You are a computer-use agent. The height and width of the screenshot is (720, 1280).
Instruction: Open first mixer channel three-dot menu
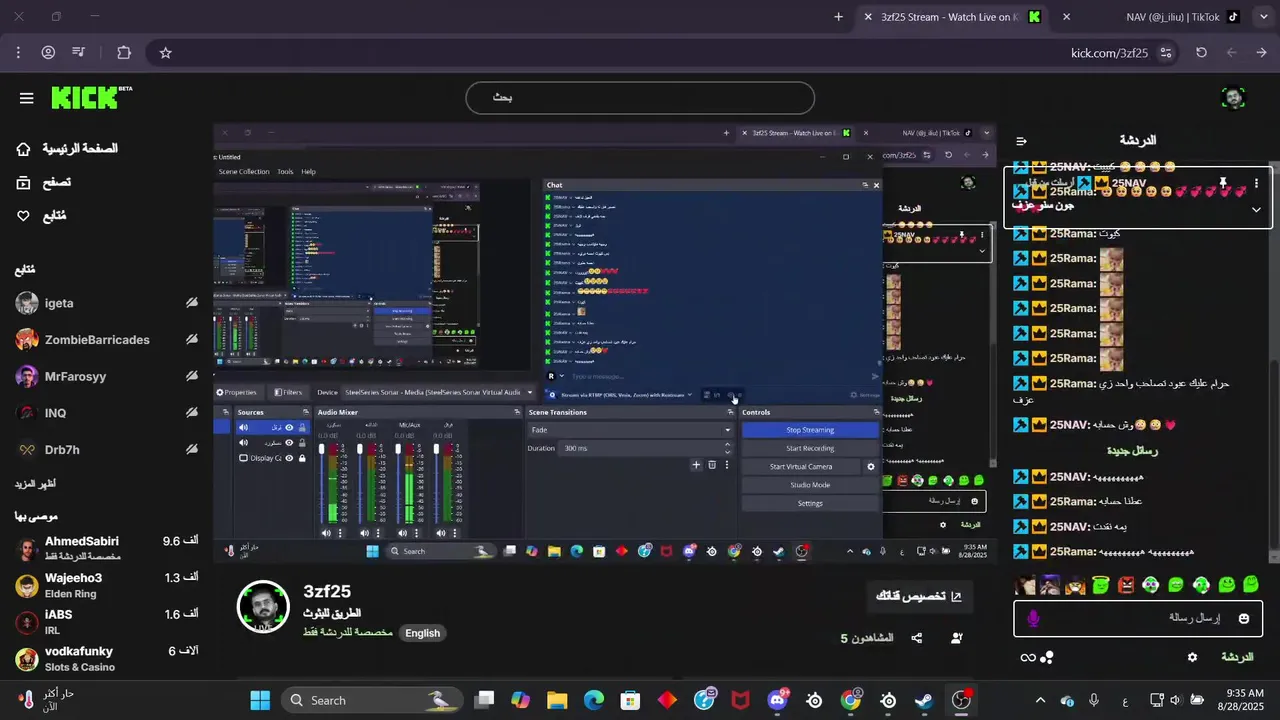[340, 533]
